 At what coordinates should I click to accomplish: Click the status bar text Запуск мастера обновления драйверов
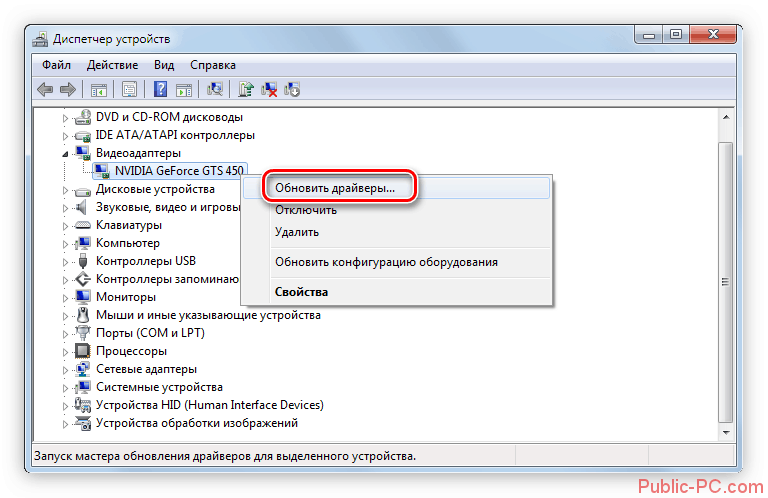(x=224, y=456)
